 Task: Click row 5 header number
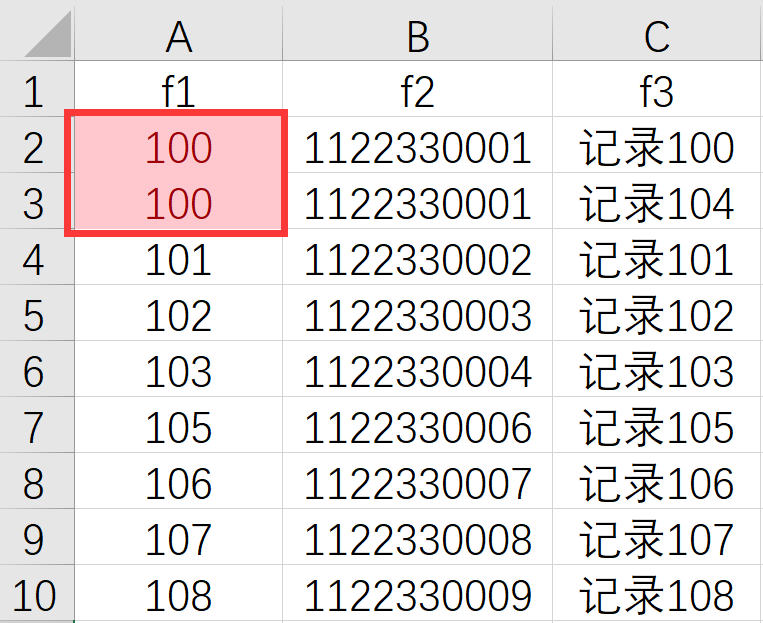35,316
